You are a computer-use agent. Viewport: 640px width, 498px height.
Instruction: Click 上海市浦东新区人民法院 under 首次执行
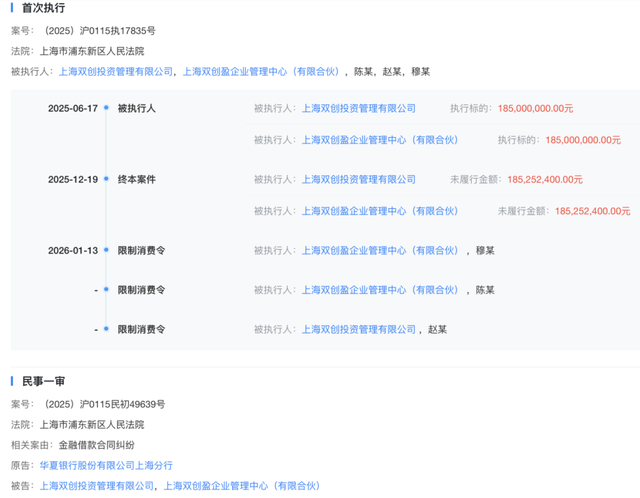pos(92,51)
